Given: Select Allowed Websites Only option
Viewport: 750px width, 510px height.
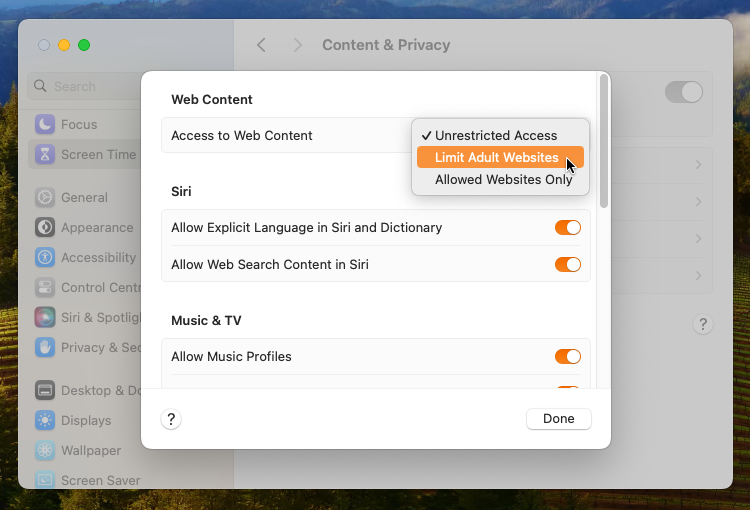Looking at the screenshot, I should pos(503,180).
